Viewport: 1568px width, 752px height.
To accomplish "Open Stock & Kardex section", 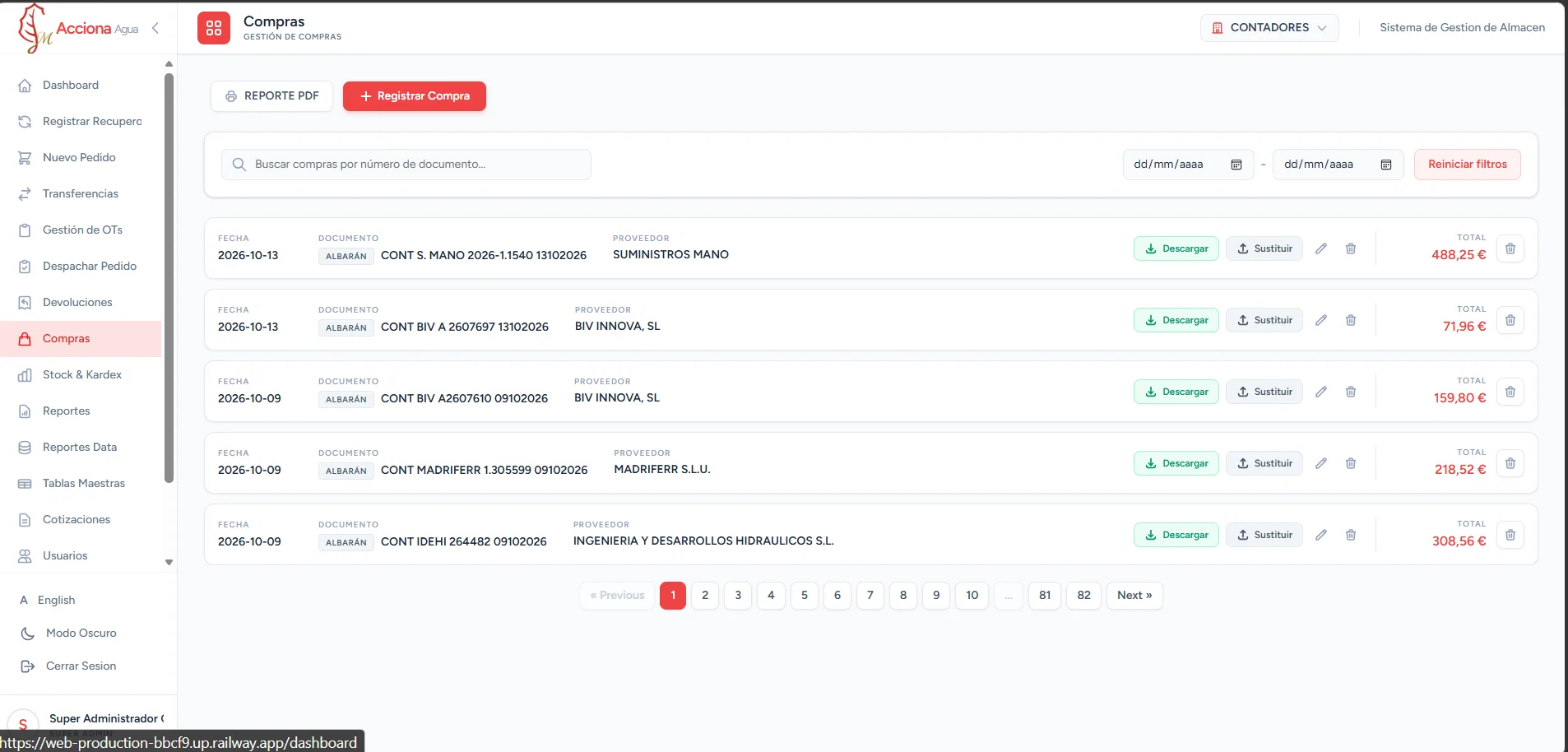I will coord(81,374).
